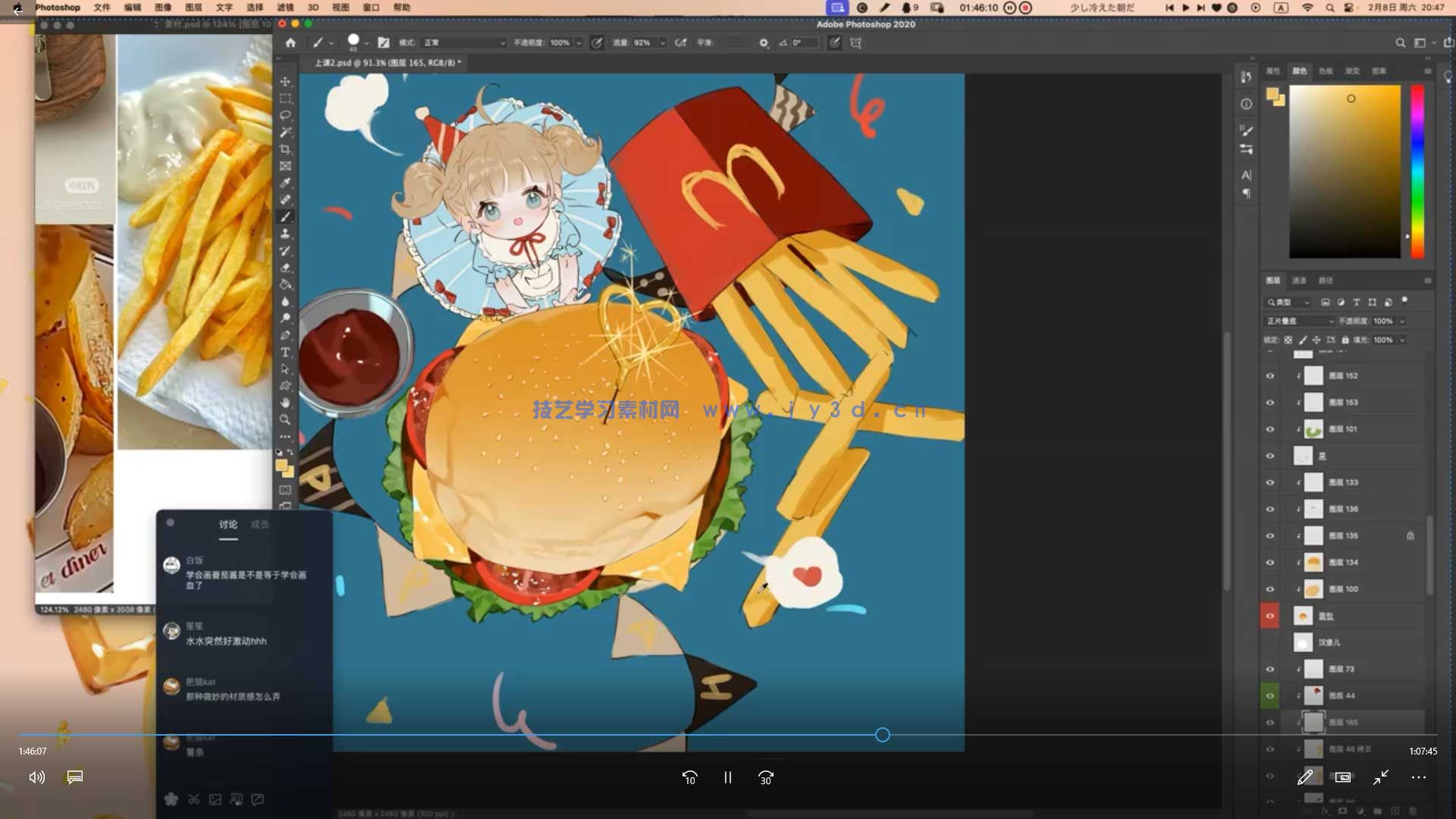Switch to the 通道 channels tab

click(1299, 281)
